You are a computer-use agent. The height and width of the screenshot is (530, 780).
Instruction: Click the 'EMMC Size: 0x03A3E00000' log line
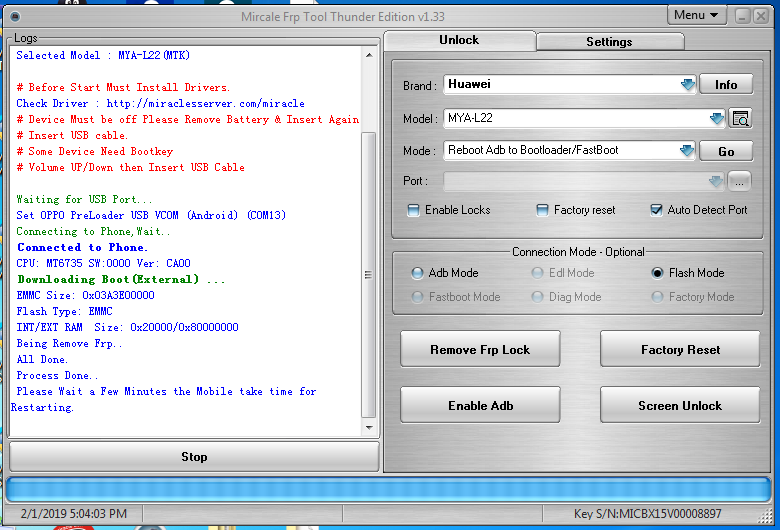coord(85,295)
